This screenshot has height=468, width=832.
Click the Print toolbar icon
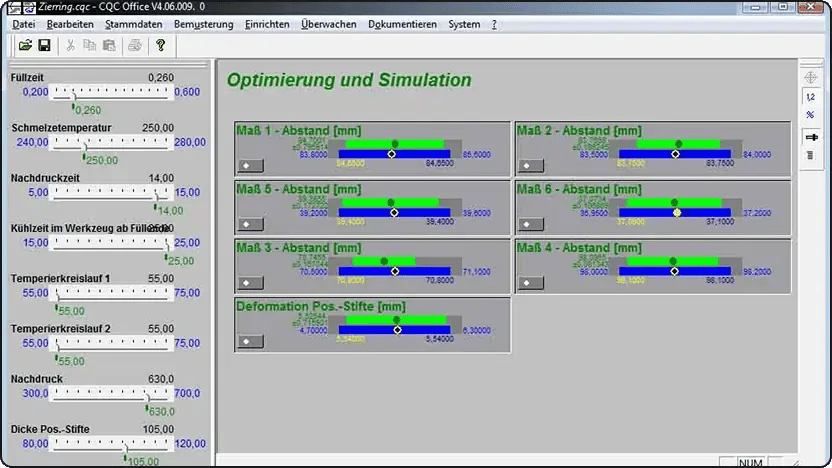click(x=135, y=46)
